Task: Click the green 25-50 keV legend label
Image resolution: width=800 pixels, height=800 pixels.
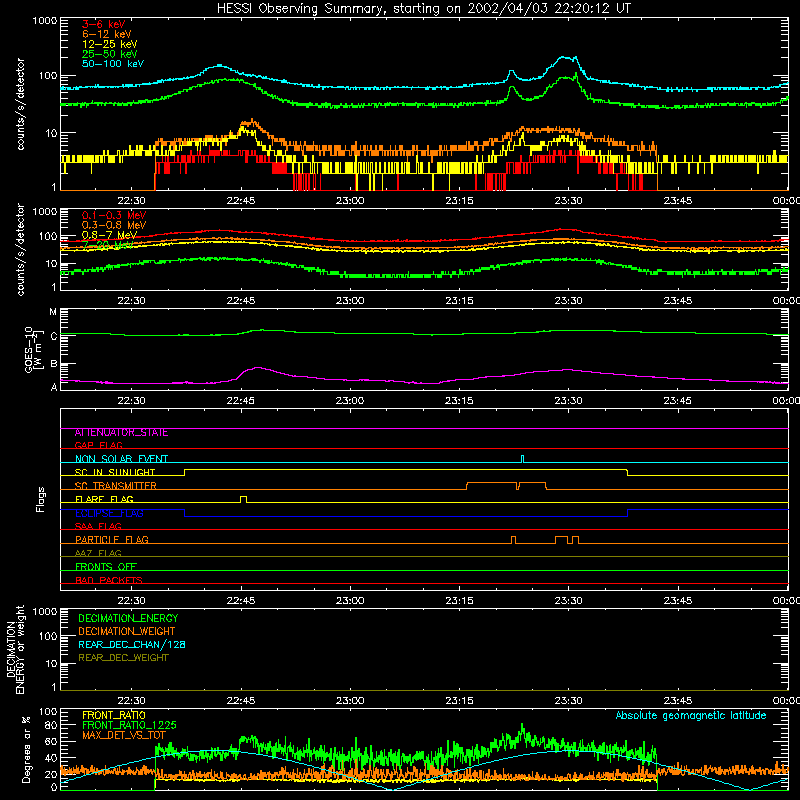Action: coord(110,54)
